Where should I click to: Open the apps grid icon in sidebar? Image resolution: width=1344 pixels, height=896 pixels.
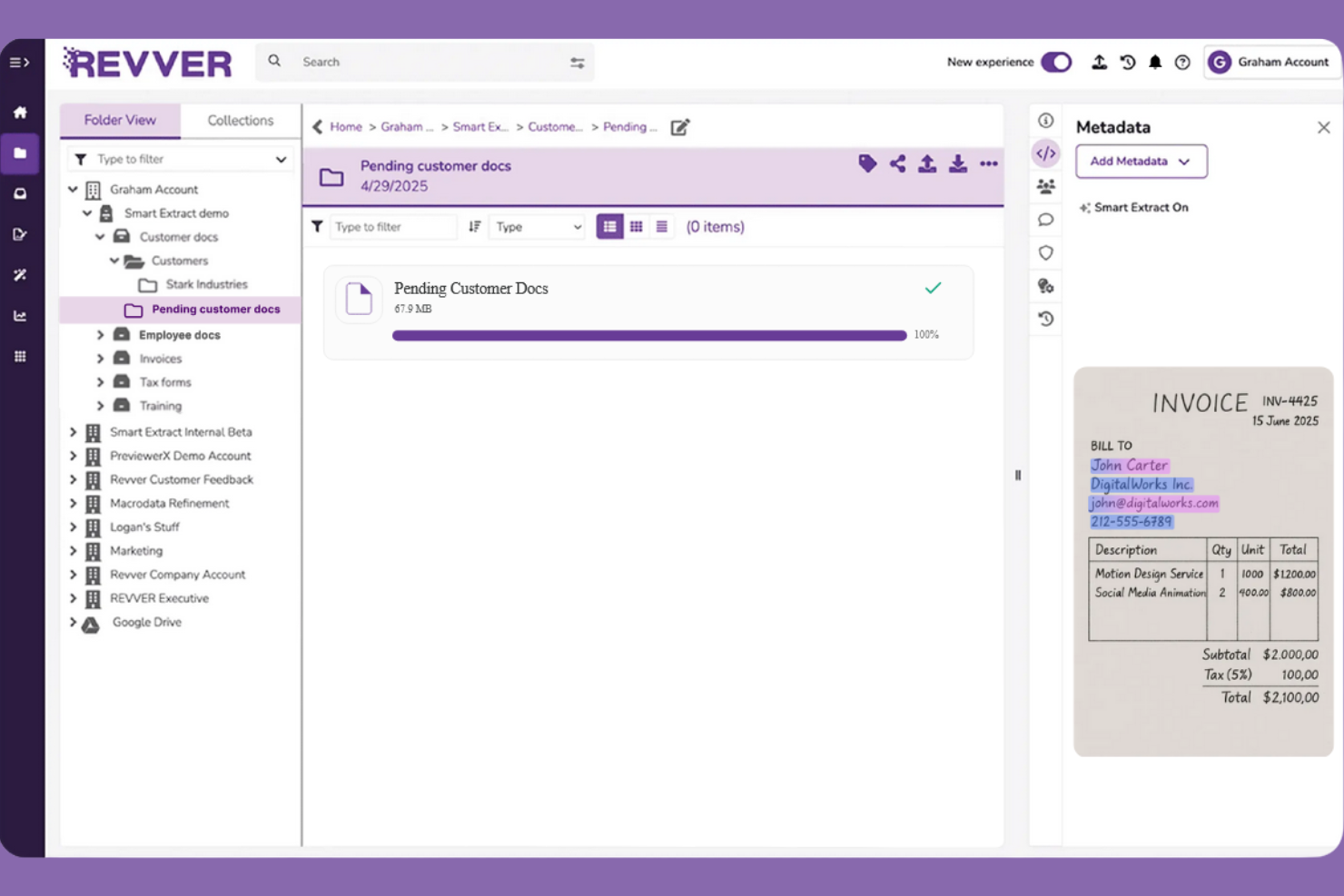pos(20,357)
